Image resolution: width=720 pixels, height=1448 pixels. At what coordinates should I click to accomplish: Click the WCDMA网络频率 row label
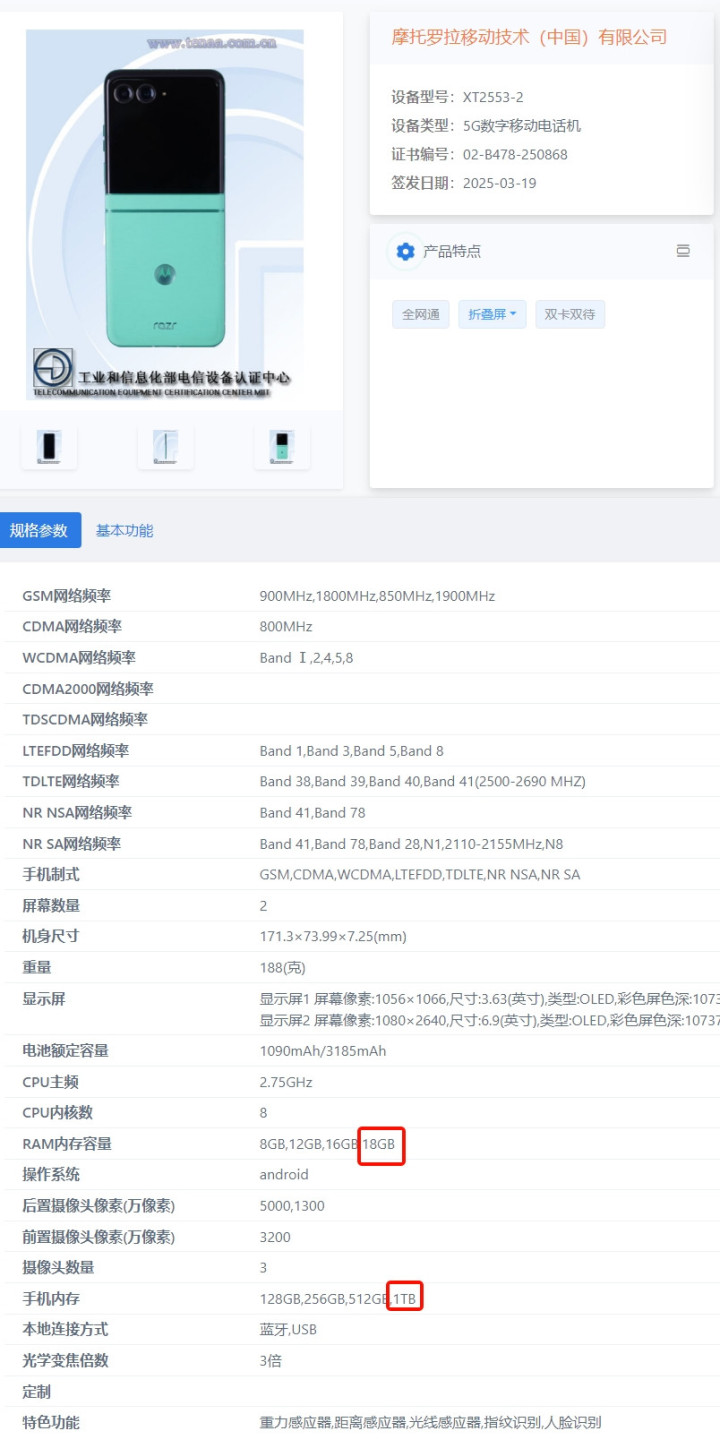pos(79,658)
